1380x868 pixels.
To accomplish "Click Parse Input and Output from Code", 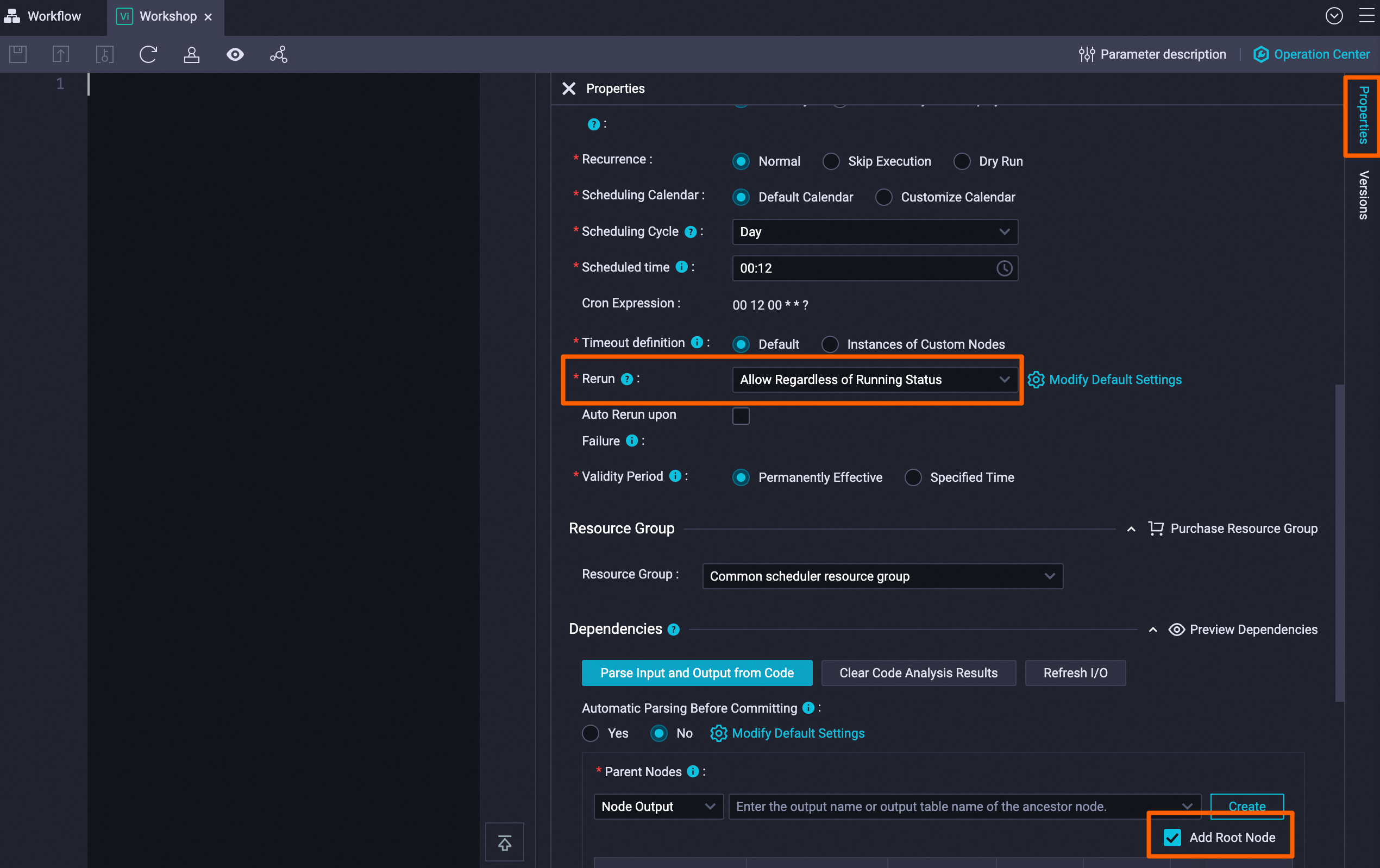I will [x=697, y=673].
